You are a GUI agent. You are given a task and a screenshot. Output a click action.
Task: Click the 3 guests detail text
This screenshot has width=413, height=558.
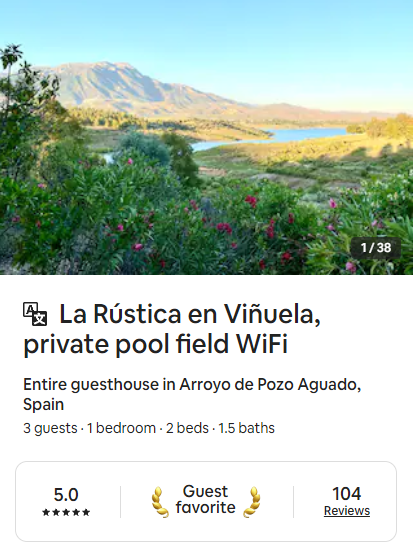pyautogui.click(x=50, y=428)
